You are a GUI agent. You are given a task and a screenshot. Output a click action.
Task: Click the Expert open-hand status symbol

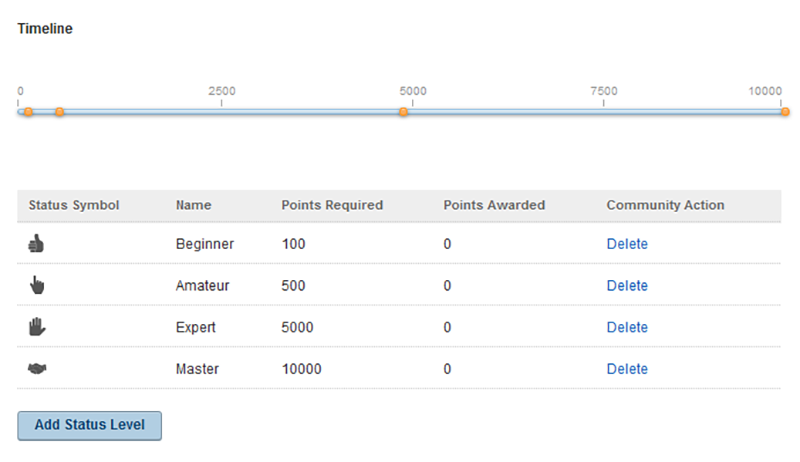point(37,327)
